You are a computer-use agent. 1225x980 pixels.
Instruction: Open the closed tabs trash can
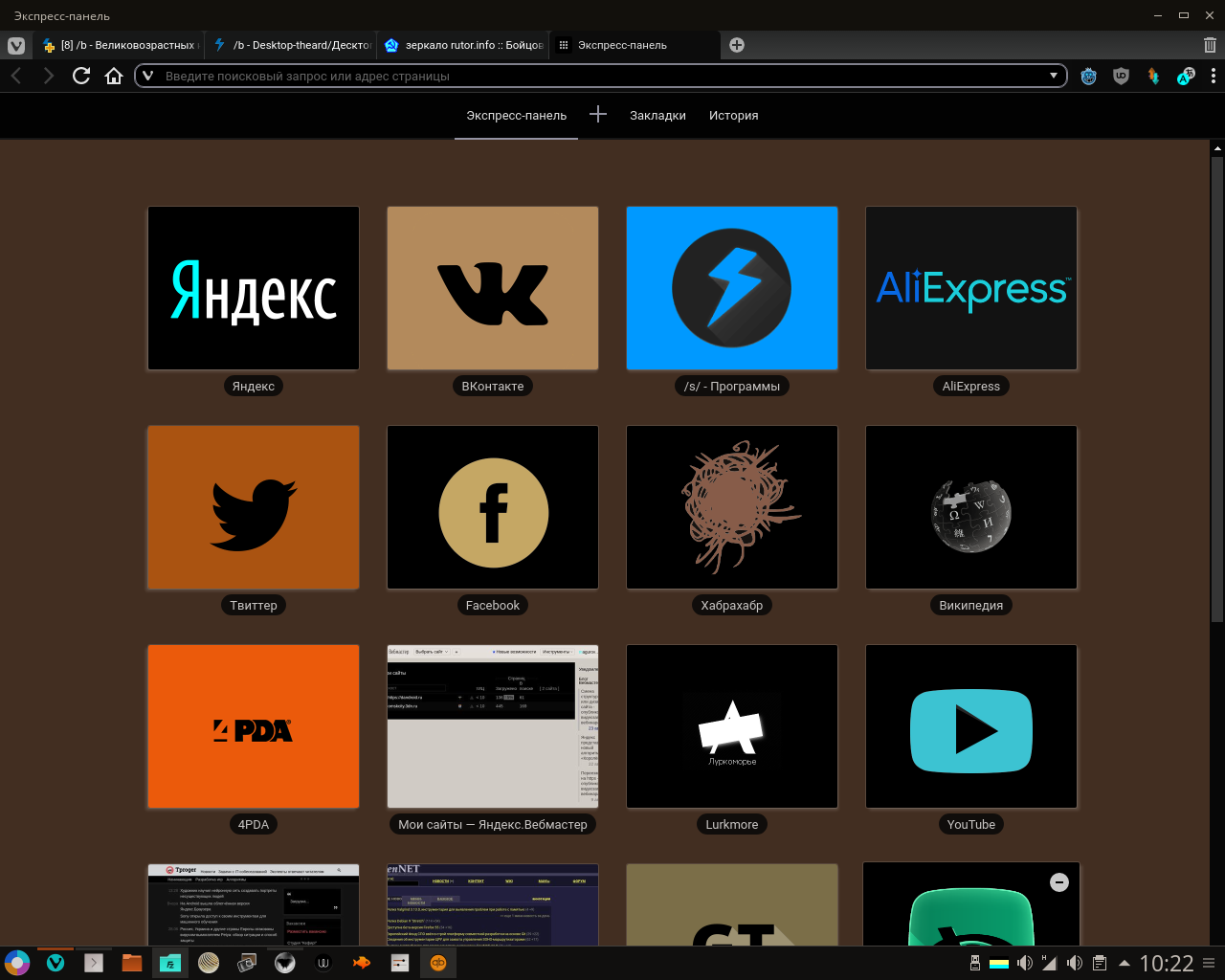pos(1210,45)
